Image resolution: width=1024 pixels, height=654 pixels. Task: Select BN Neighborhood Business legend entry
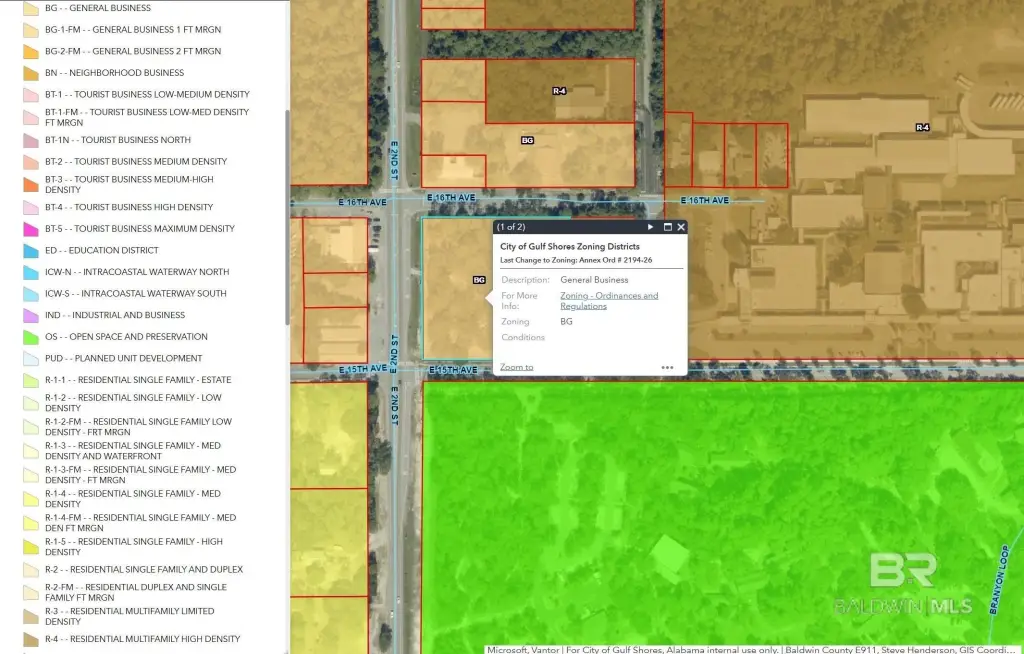tap(114, 73)
